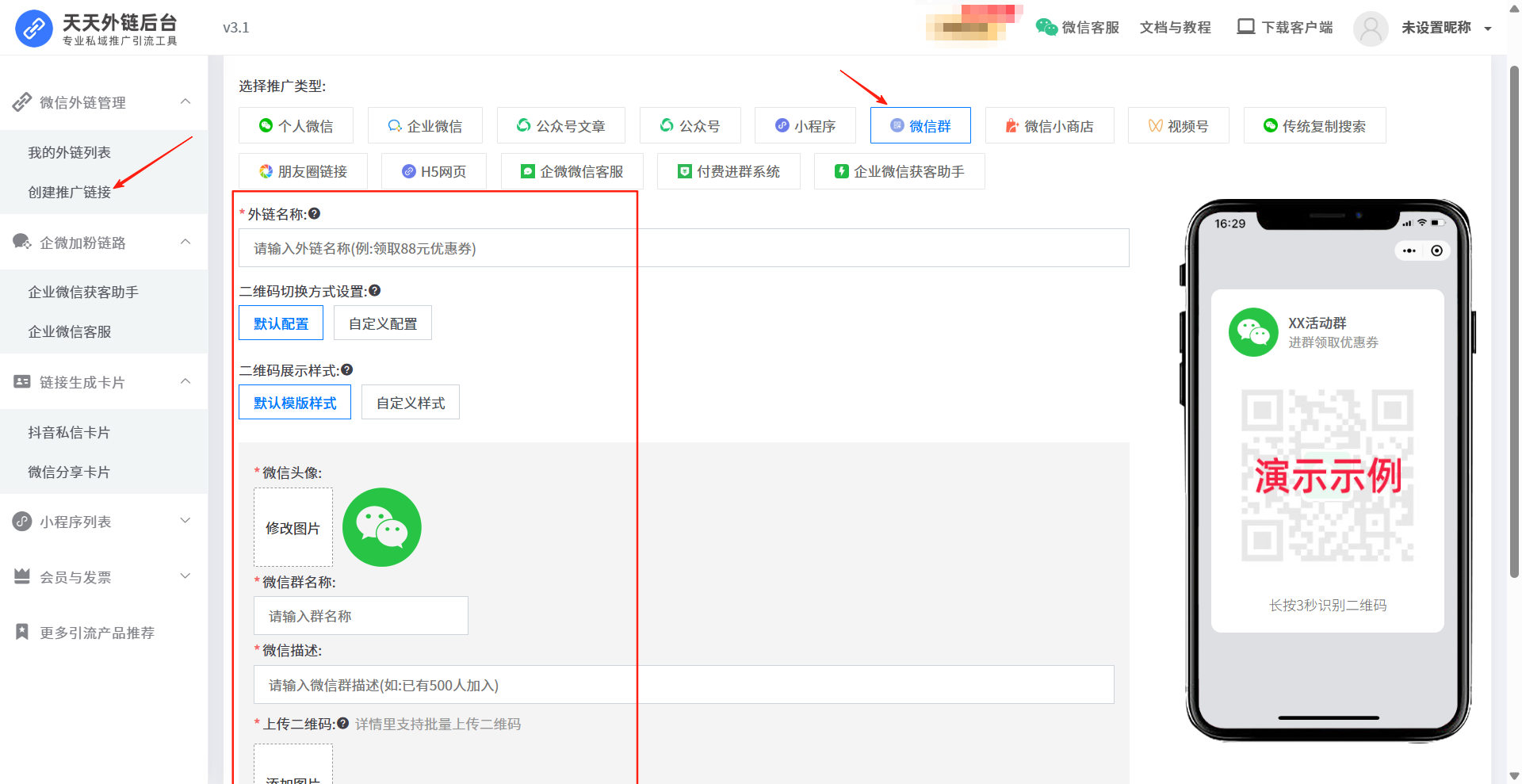Screen dimensions: 1522x784
Task: Click the 外链名称 input field
Action: 683,248
